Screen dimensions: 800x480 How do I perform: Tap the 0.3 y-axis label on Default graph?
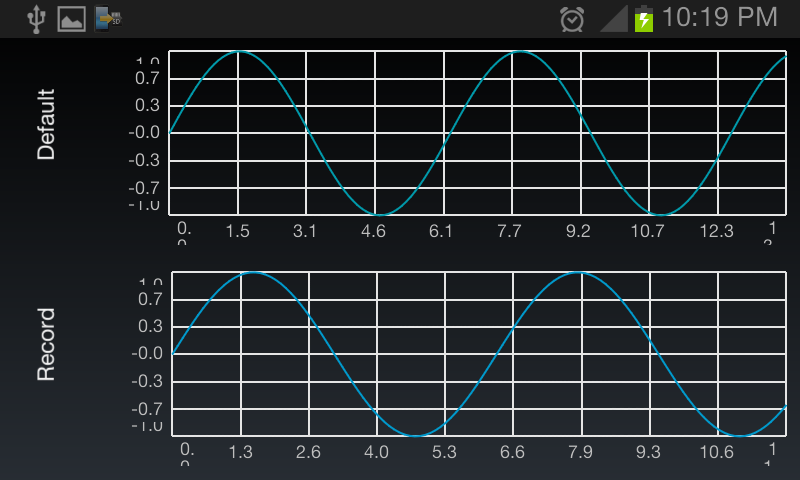pyautogui.click(x=147, y=106)
